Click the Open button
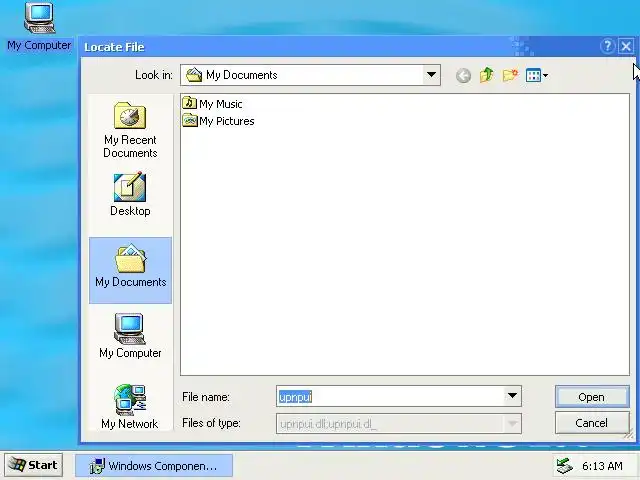This screenshot has height=480, width=640. coord(592,397)
